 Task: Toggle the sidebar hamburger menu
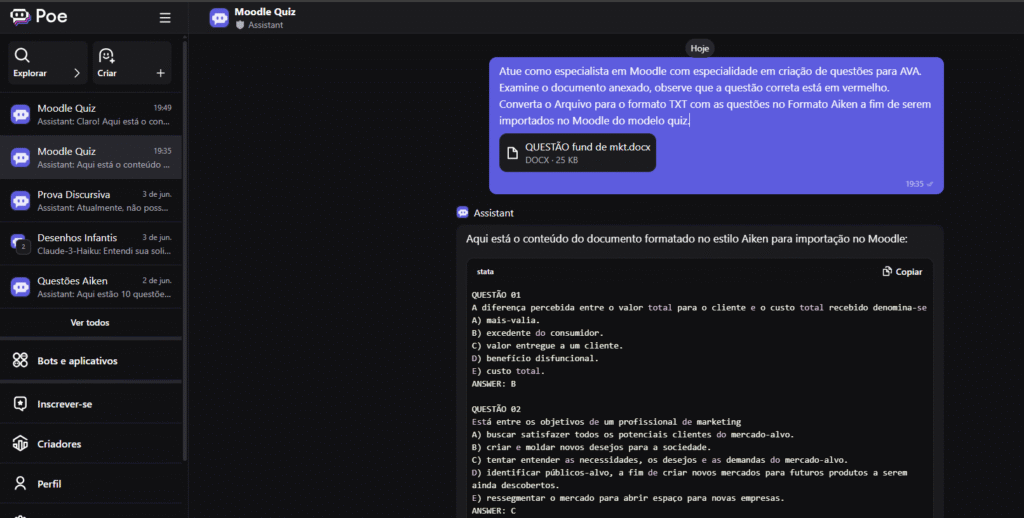tap(165, 18)
